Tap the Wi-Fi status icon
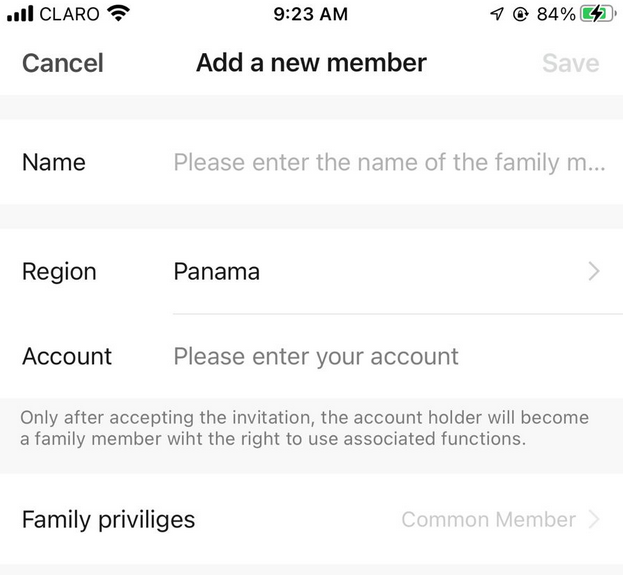 coord(118,14)
